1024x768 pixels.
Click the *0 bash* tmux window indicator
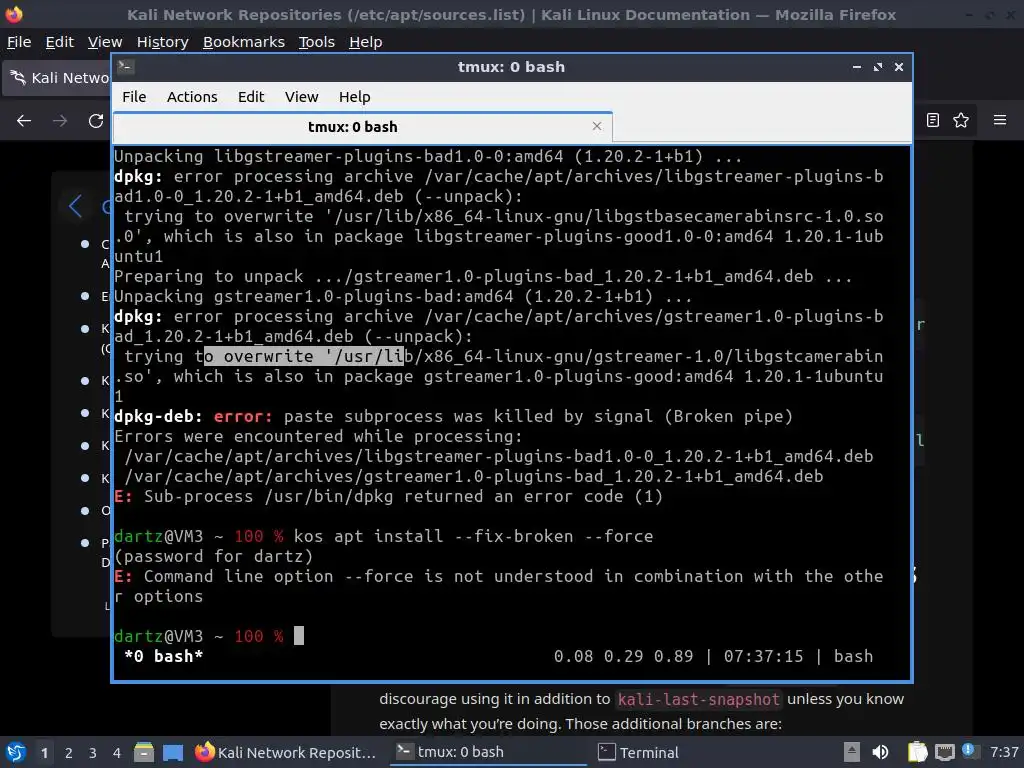coord(163,656)
